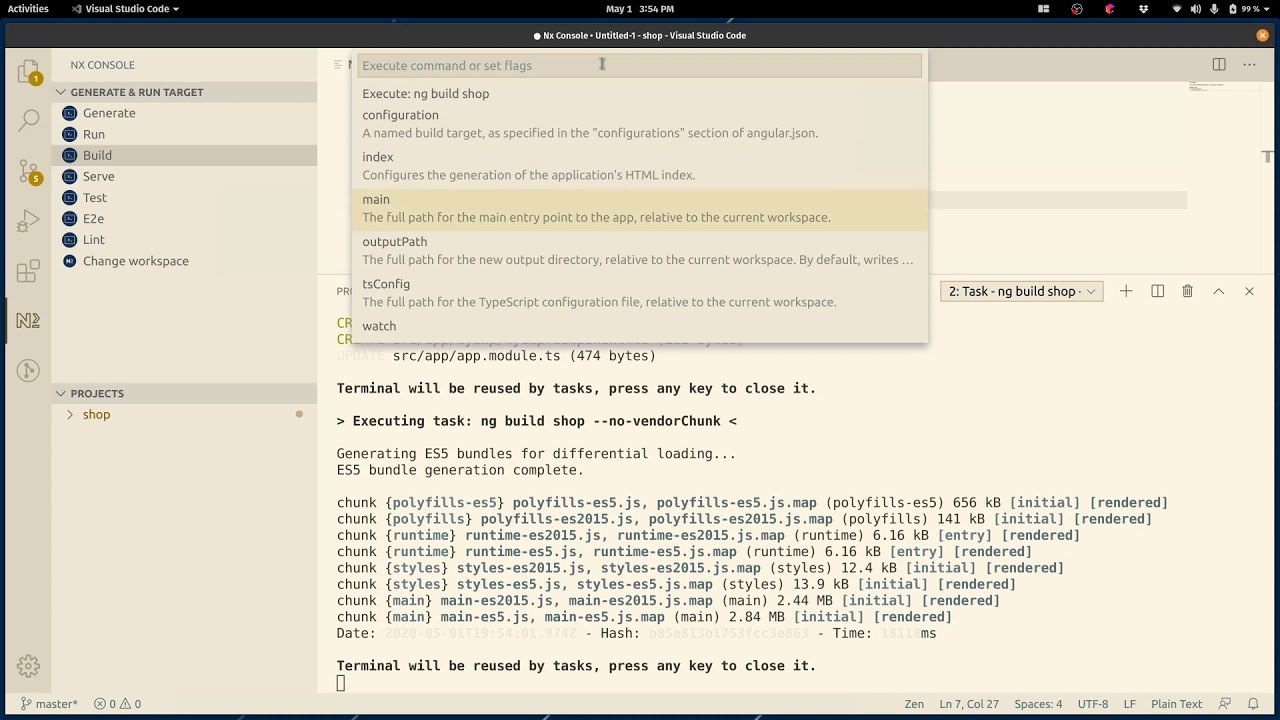Viewport: 1280px width, 720px height.
Task: Change end of line sequence LF
Action: click(1129, 704)
